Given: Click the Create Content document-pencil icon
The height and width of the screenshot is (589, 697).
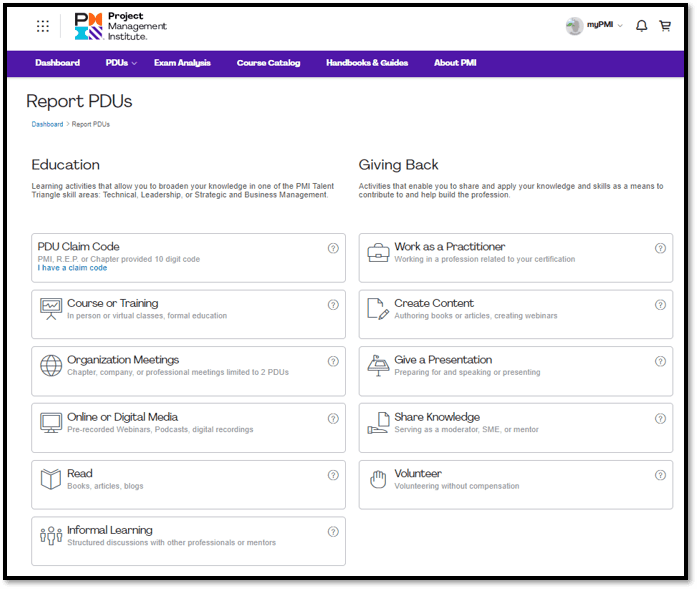Looking at the screenshot, I should [x=378, y=309].
